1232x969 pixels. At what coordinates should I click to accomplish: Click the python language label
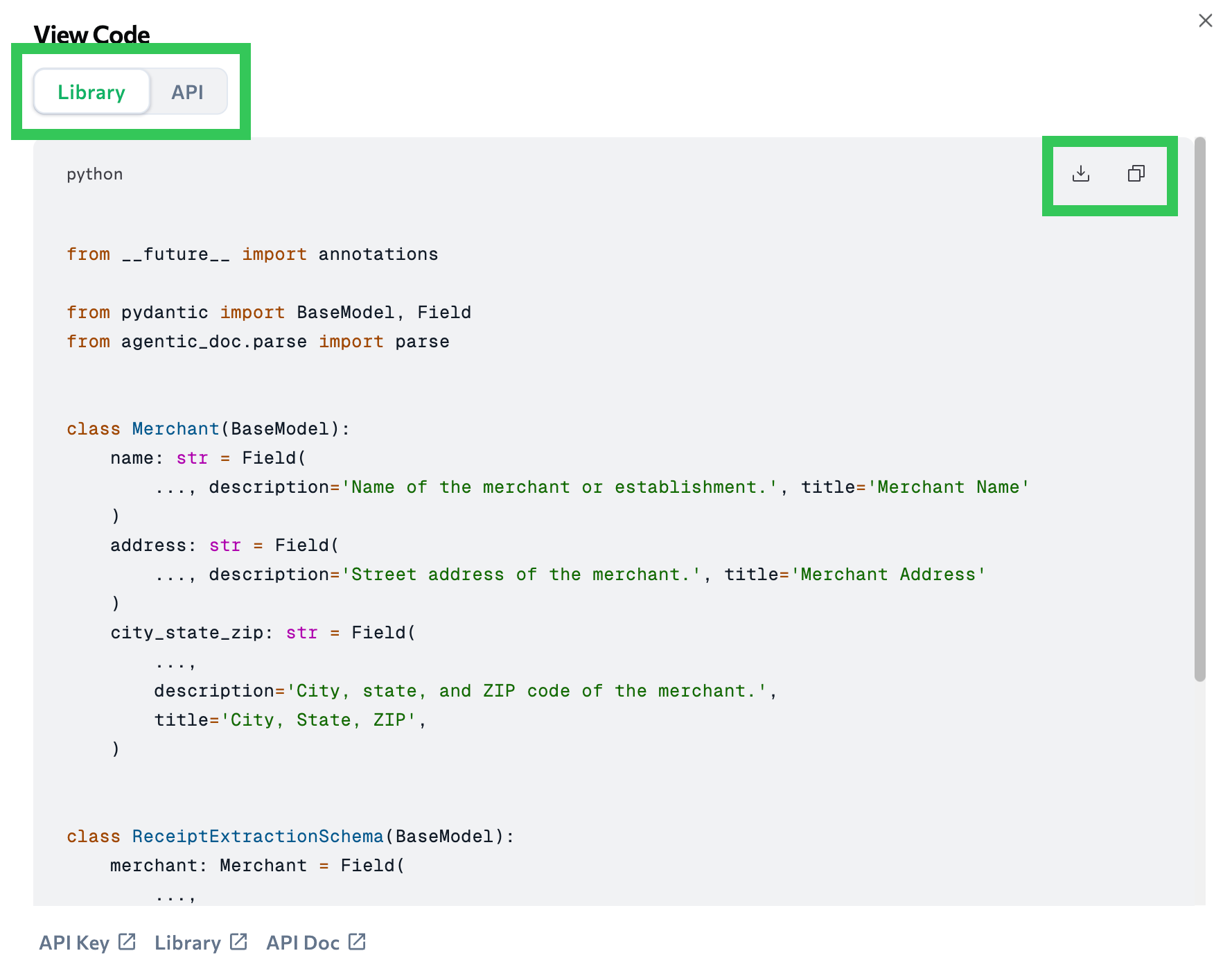pos(94,174)
